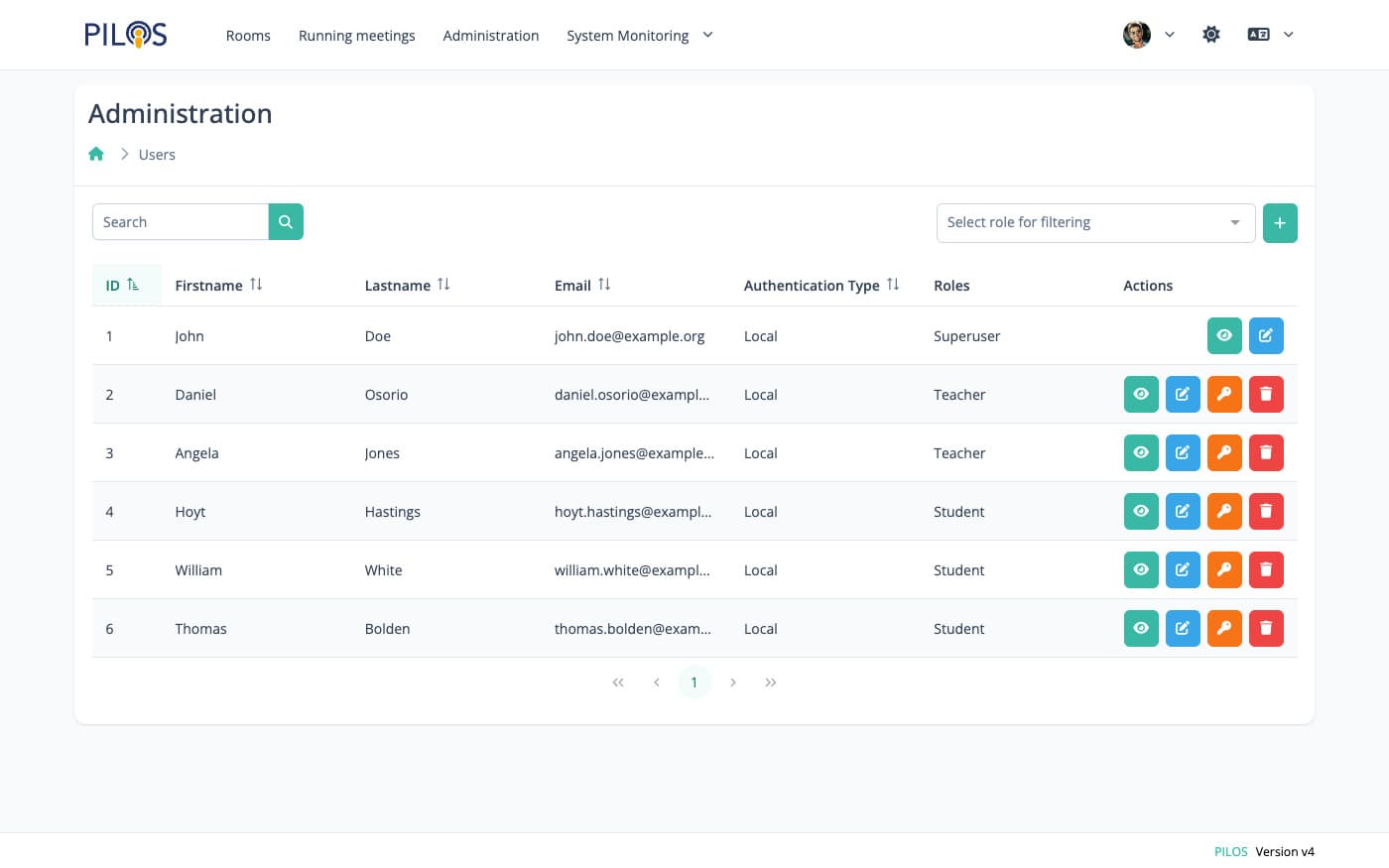Click the search magnifier button
This screenshot has width=1389, height=868.
point(286,222)
